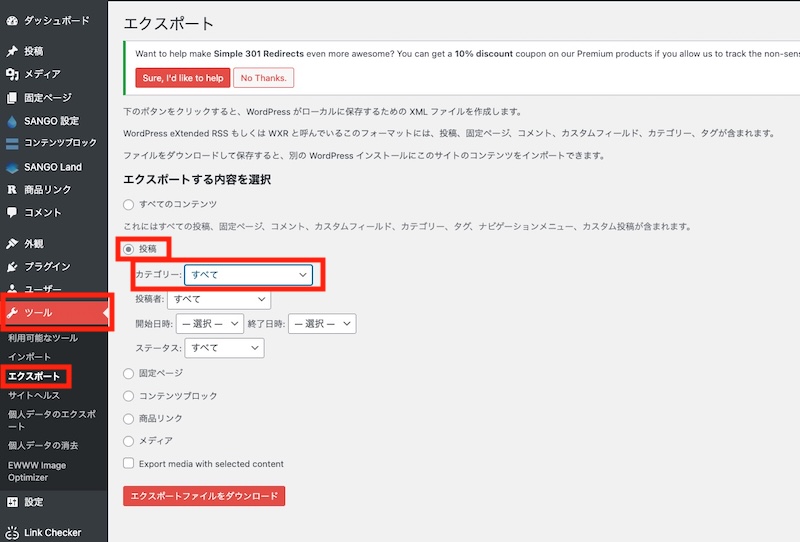Open the ステータス dropdown
Viewport: 800px width, 542px height.
224,348
